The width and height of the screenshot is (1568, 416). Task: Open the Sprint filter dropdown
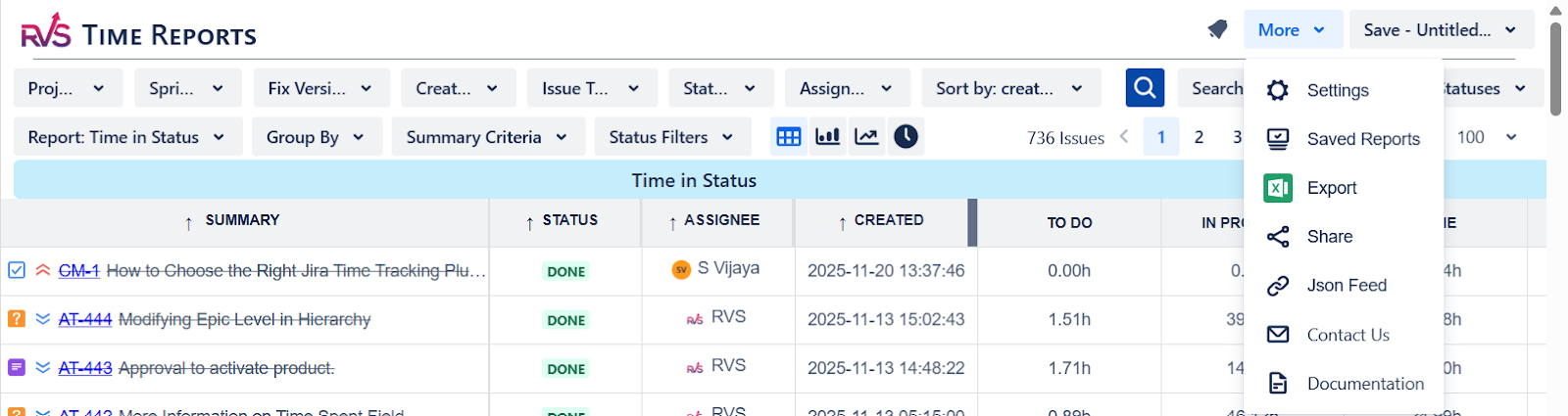click(x=188, y=88)
